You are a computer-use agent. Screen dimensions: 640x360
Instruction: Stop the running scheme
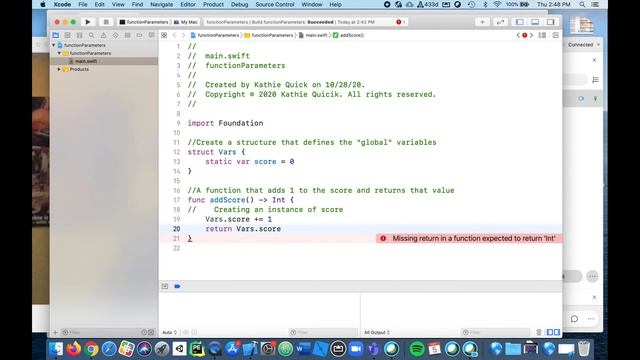(106, 22)
